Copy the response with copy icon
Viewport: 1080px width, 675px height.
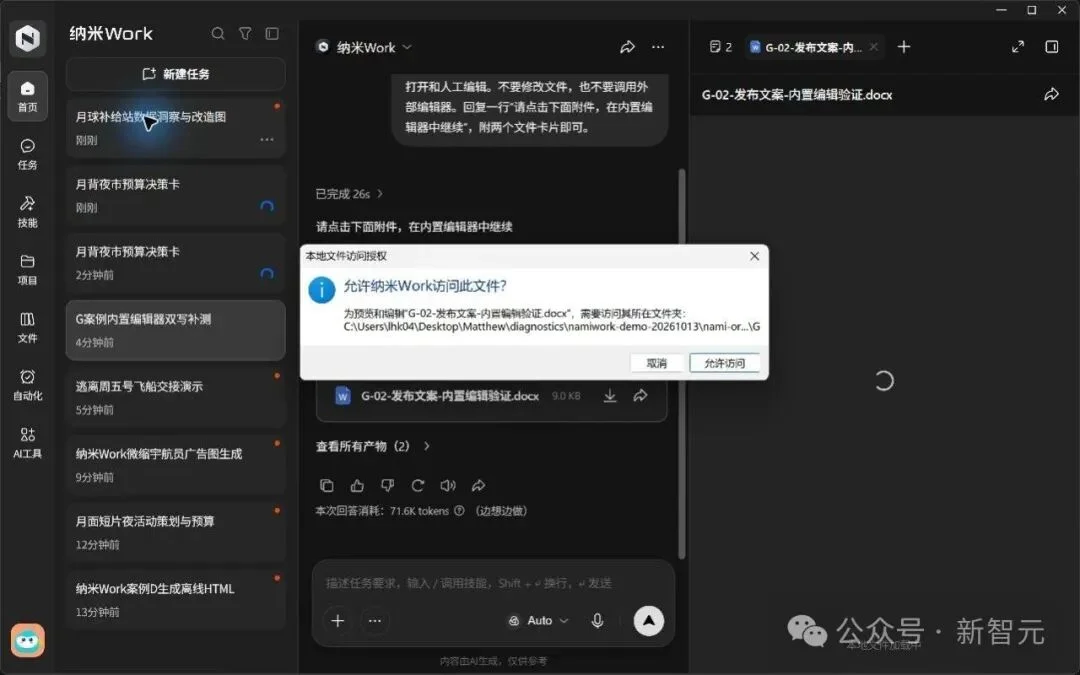(326, 486)
